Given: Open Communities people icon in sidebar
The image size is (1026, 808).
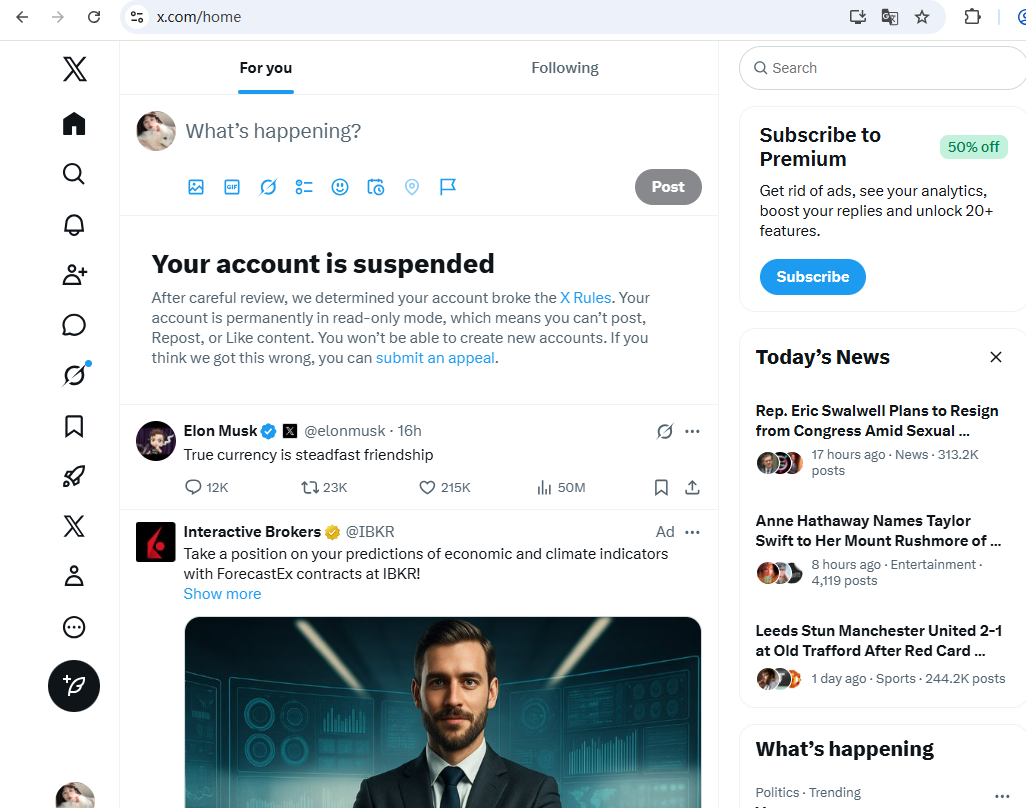Looking at the screenshot, I should coord(74,275).
